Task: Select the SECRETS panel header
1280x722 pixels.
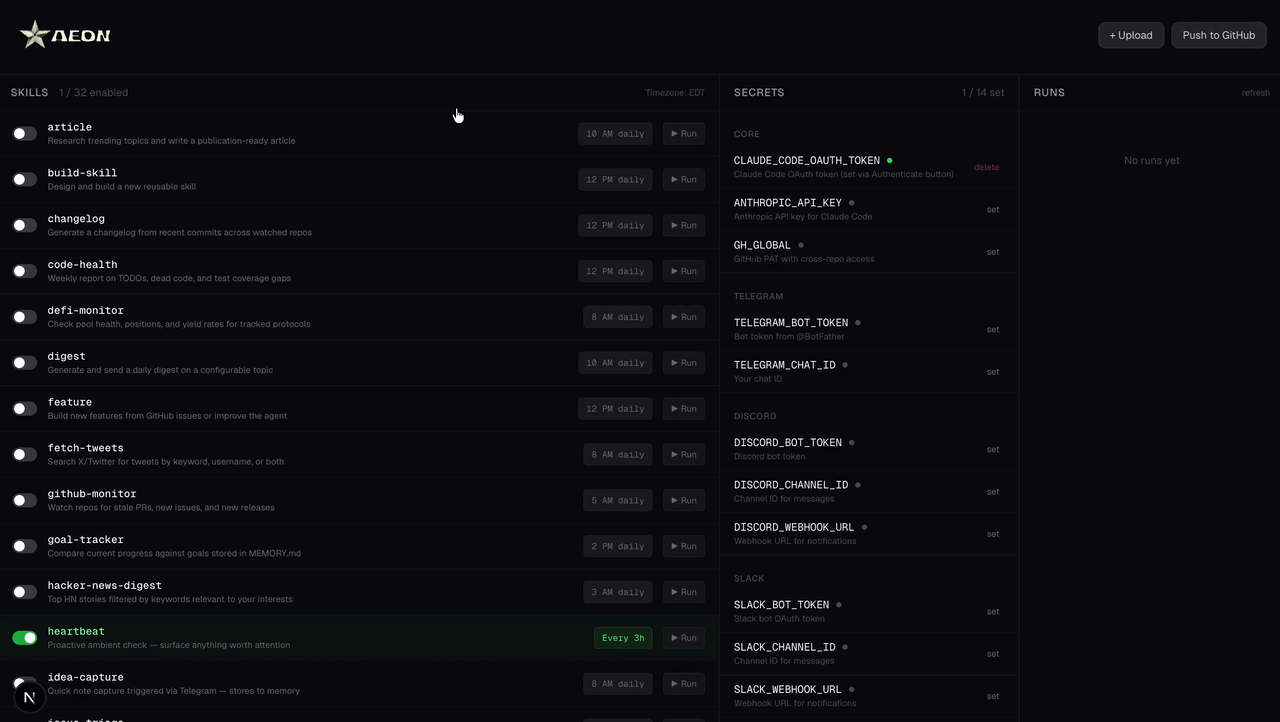Action: [759, 92]
